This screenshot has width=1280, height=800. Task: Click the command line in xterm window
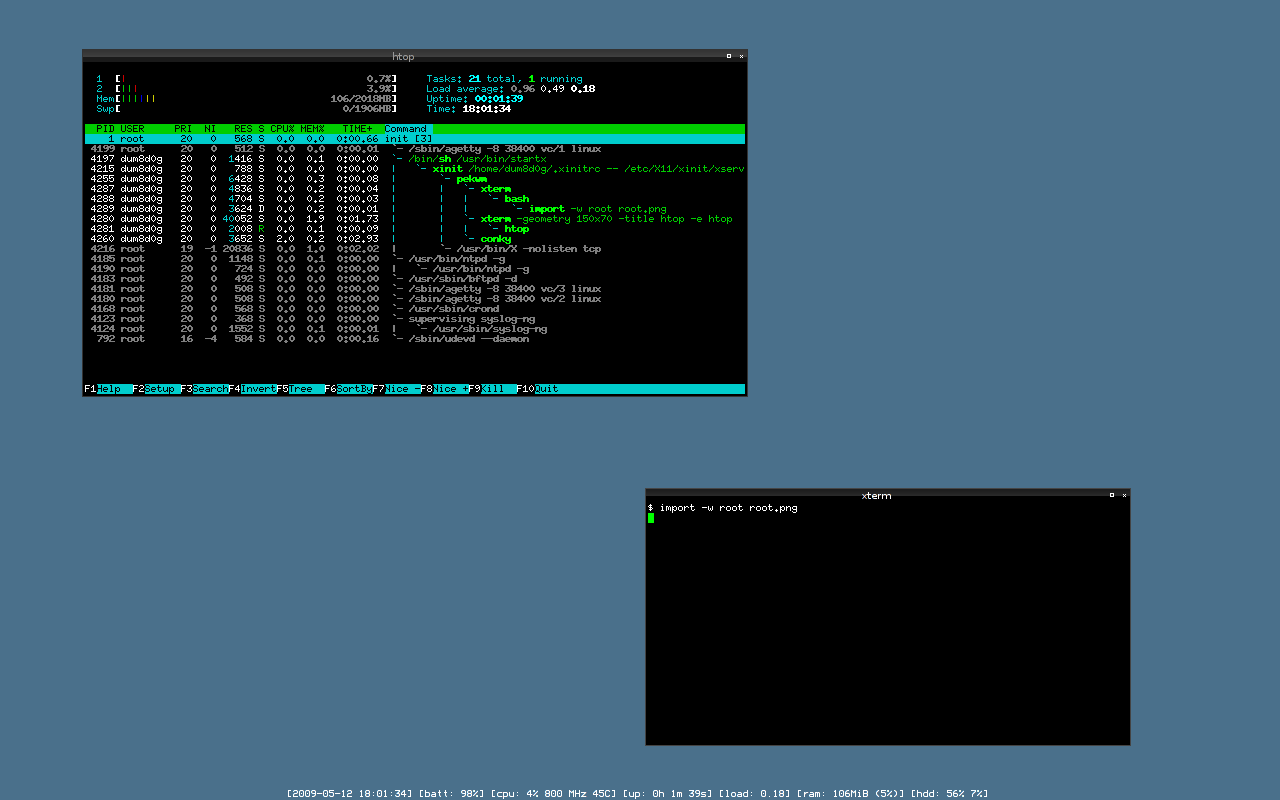pos(722,508)
